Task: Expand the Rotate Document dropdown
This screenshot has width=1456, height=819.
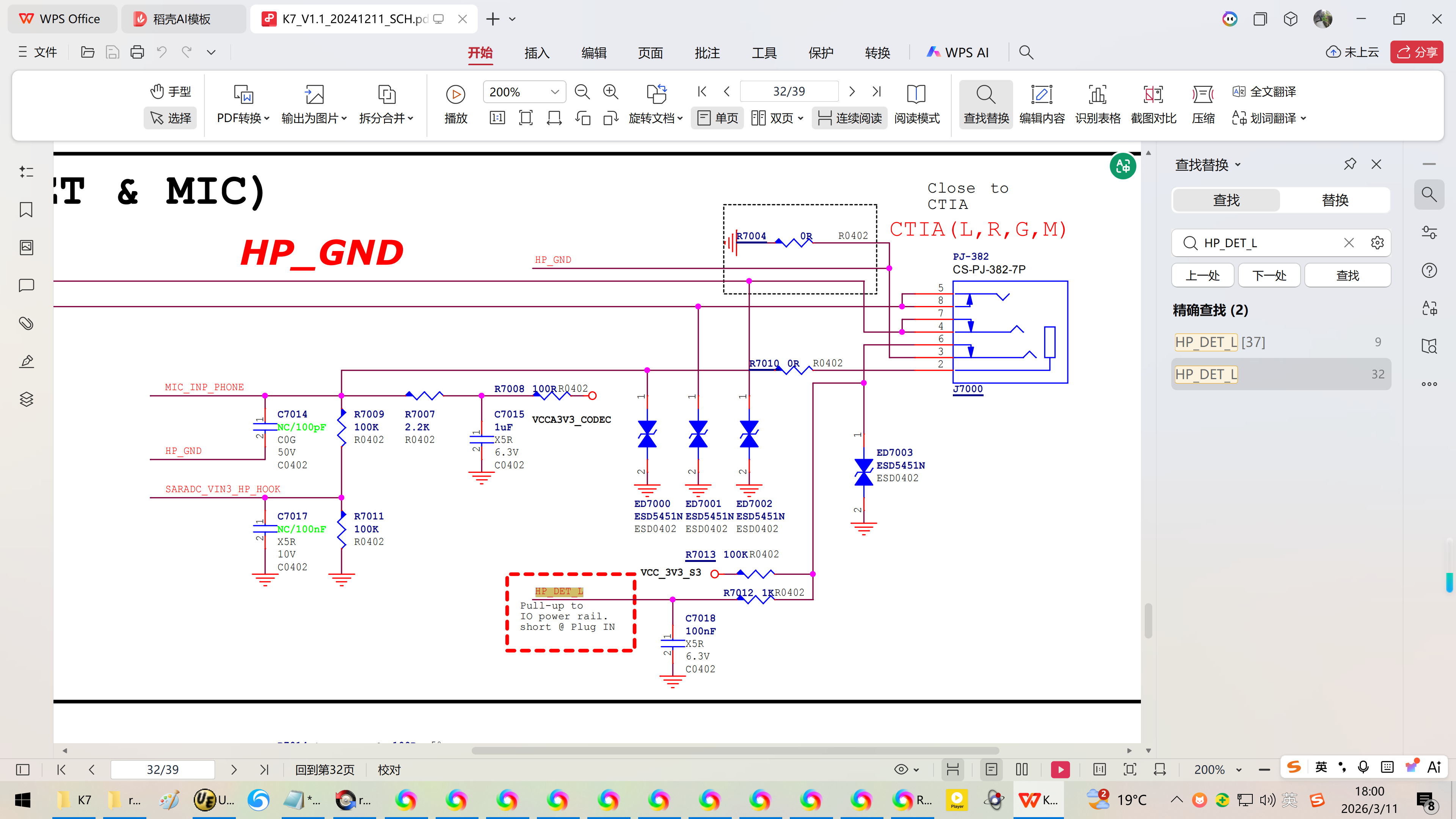Action: point(656,118)
